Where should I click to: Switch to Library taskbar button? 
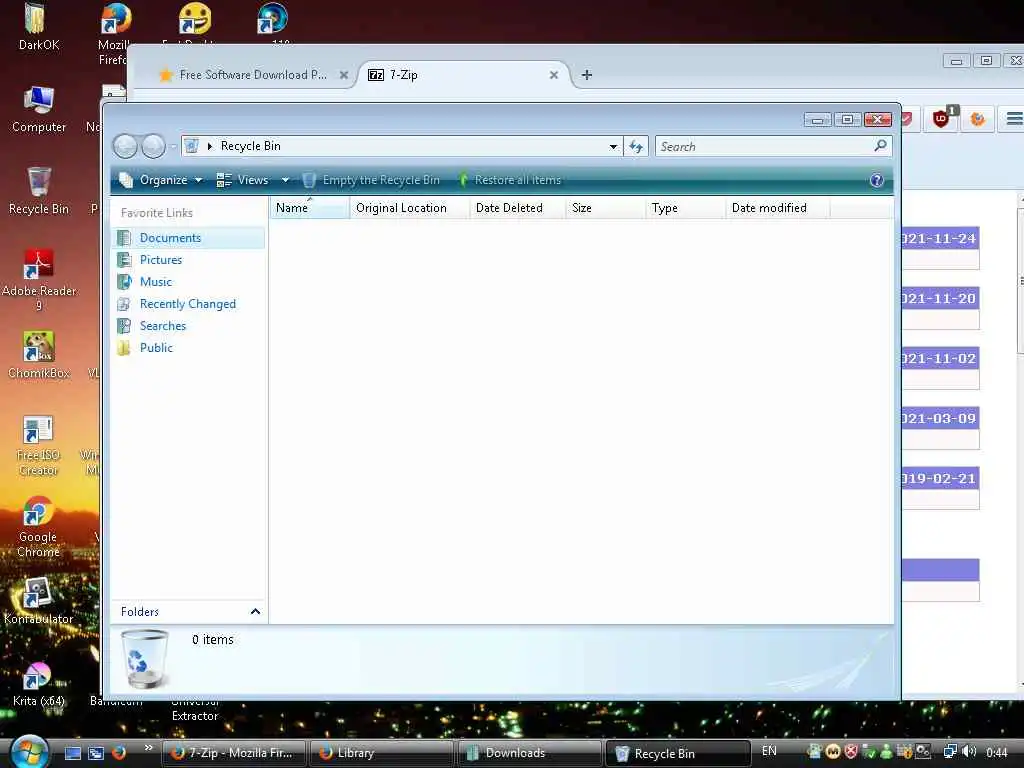(x=381, y=753)
